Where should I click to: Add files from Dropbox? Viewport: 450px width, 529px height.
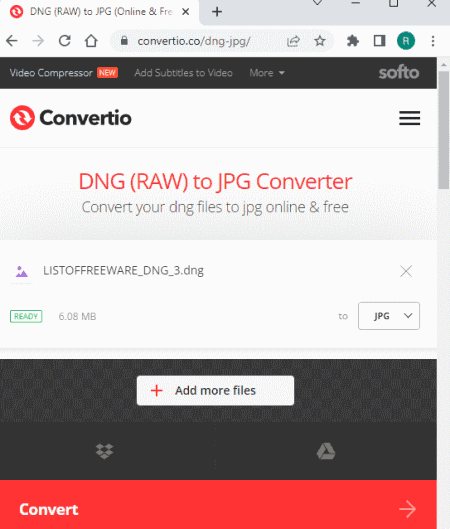tap(105, 451)
